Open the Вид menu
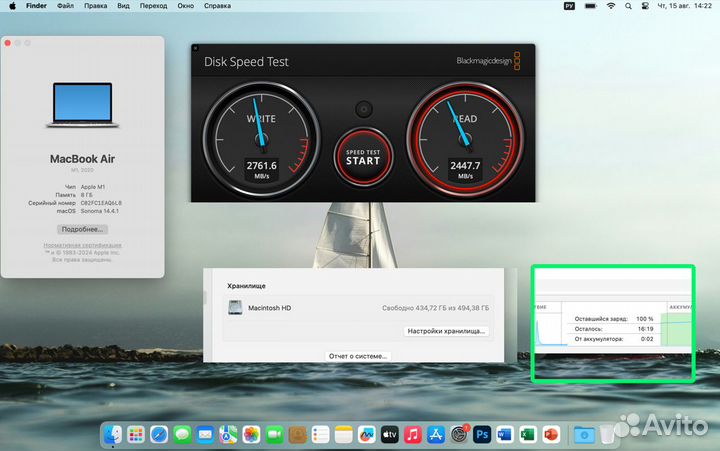 coord(124,6)
